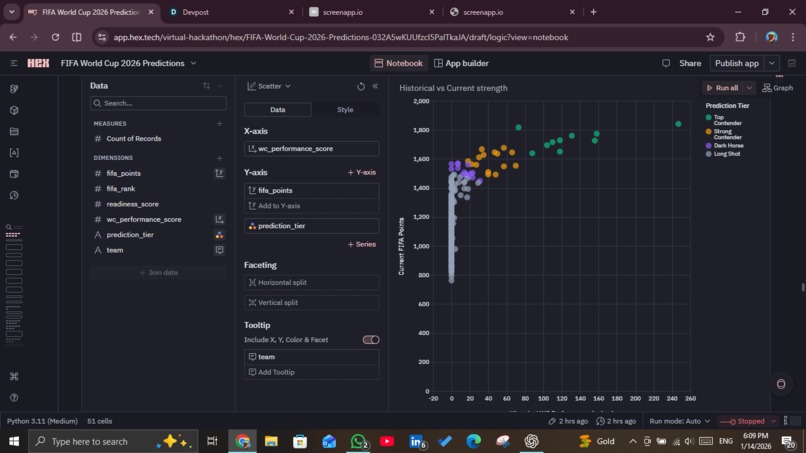This screenshot has width=806, height=453.
Task: Open the project title dropdown chevron
Action: [193, 63]
